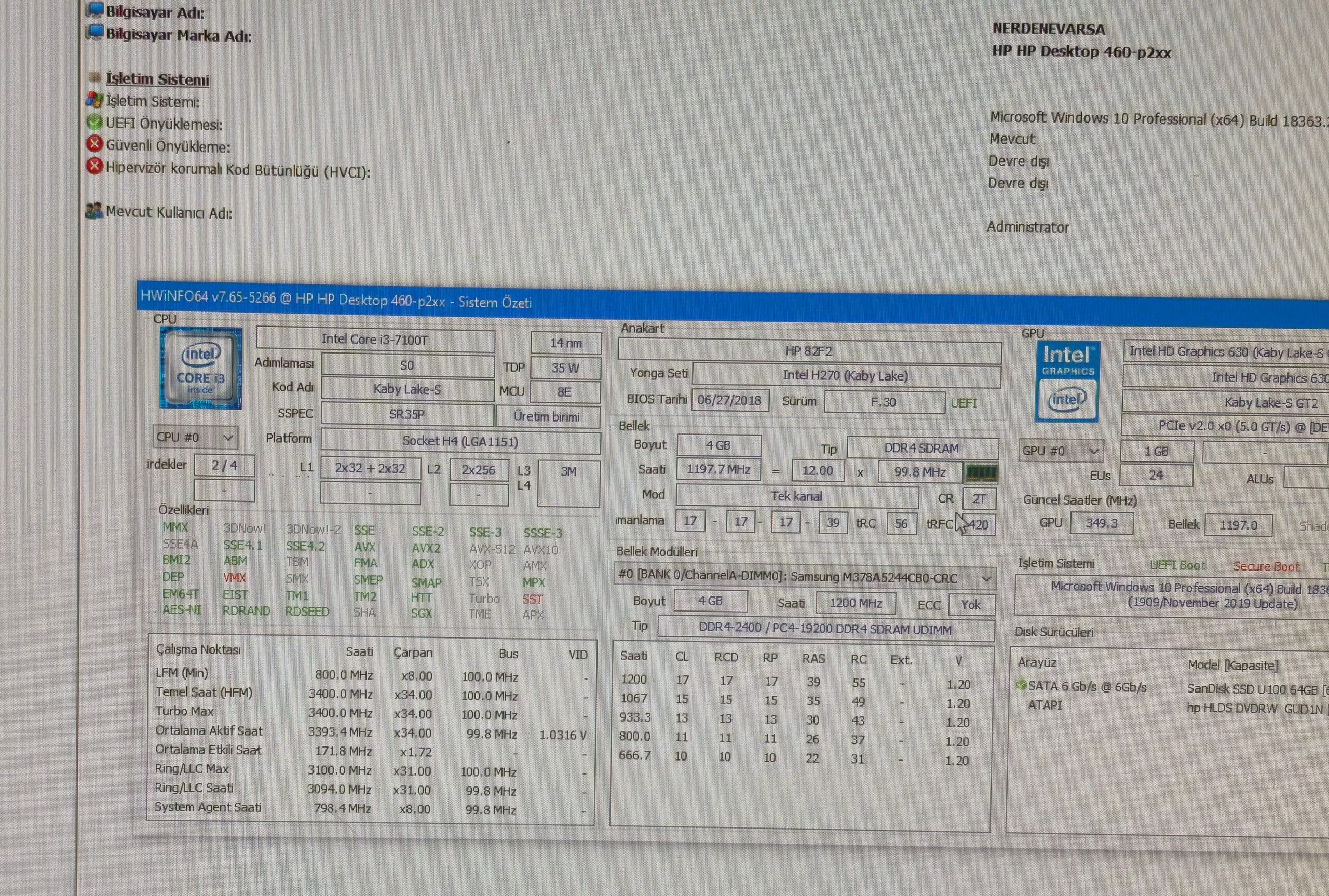Image resolution: width=1329 pixels, height=896 pixels.
Task: Click the 1197.7 MHz memory clock field
Action: pyautogui.click(x=719, y=470)
